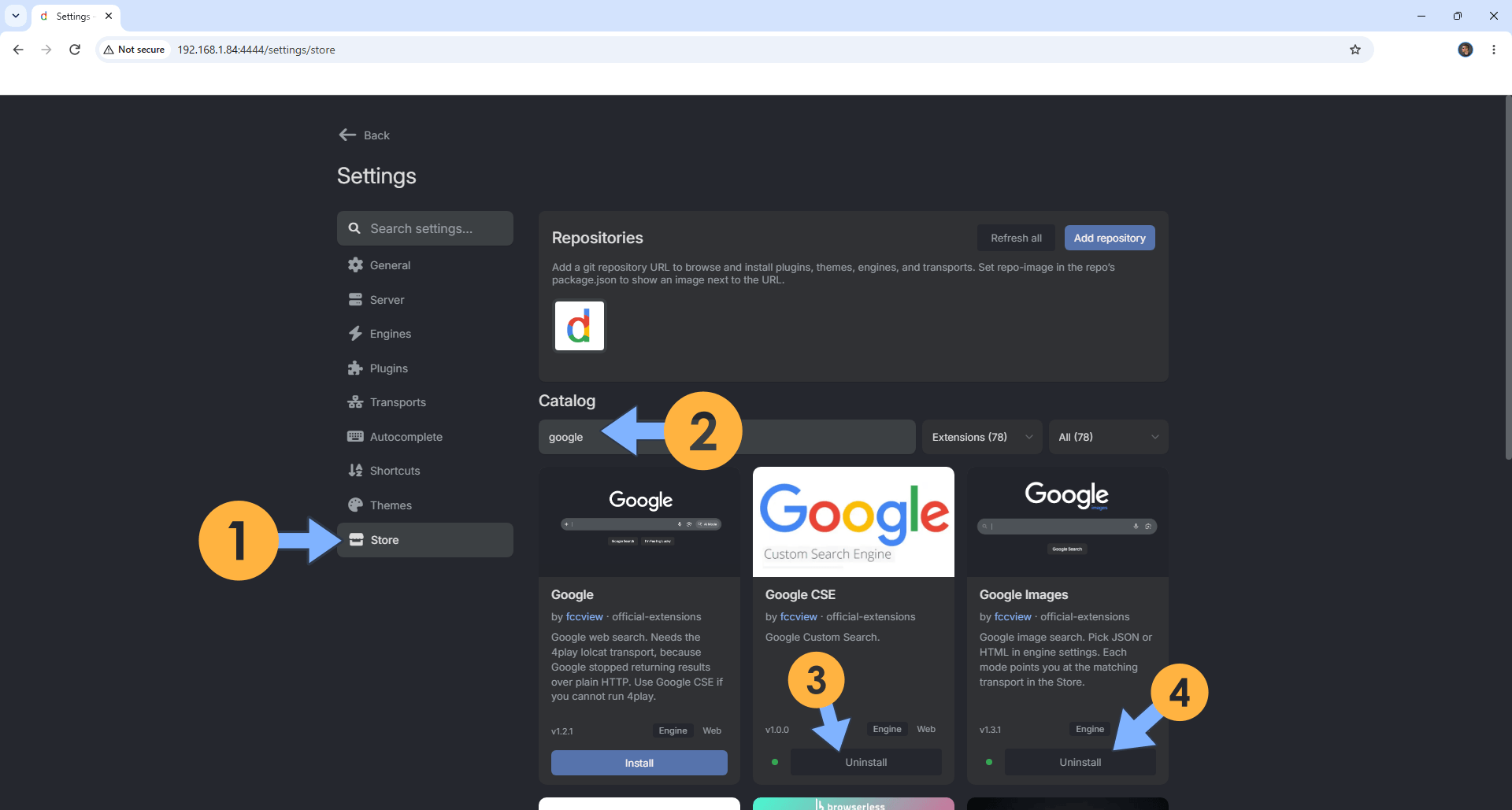
Task: Click the Catalog search field containing google
Action: tap(727, 437)
